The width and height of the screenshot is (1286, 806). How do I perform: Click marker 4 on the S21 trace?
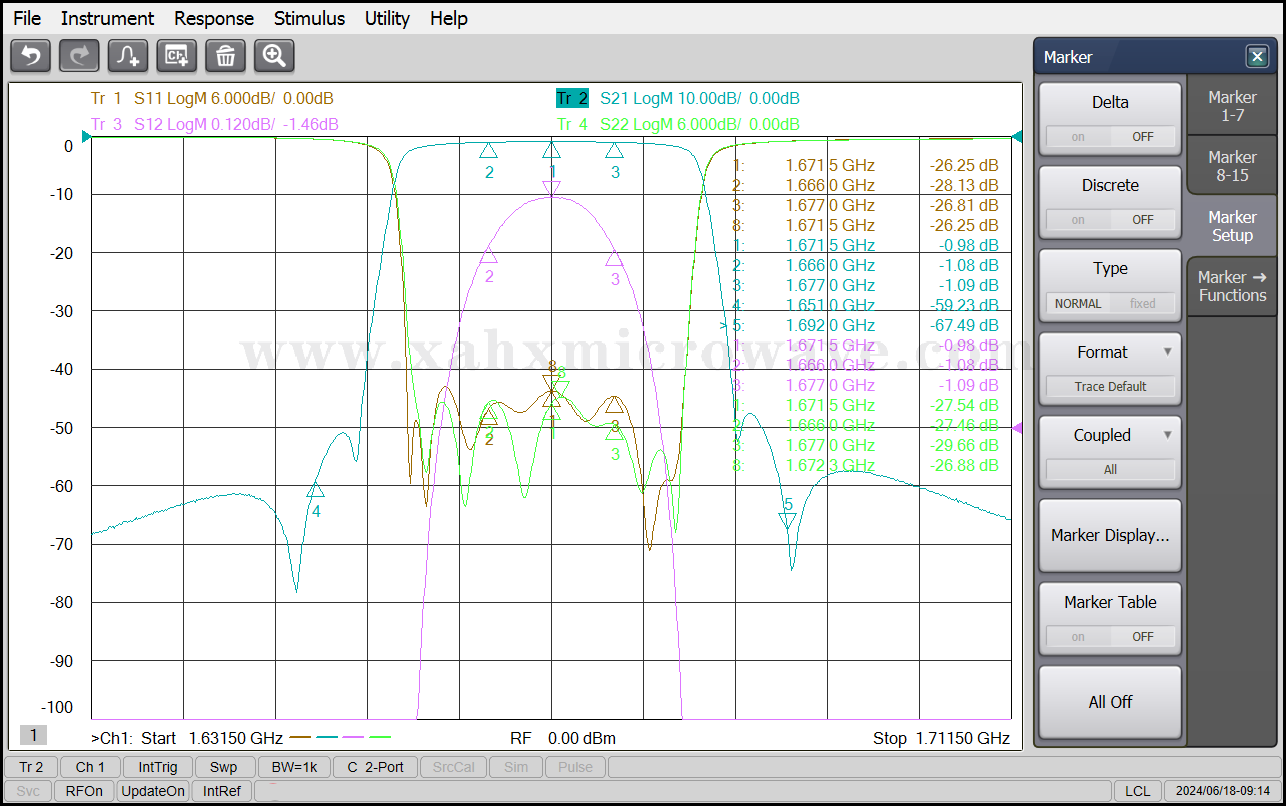click(x=316, y=491)
